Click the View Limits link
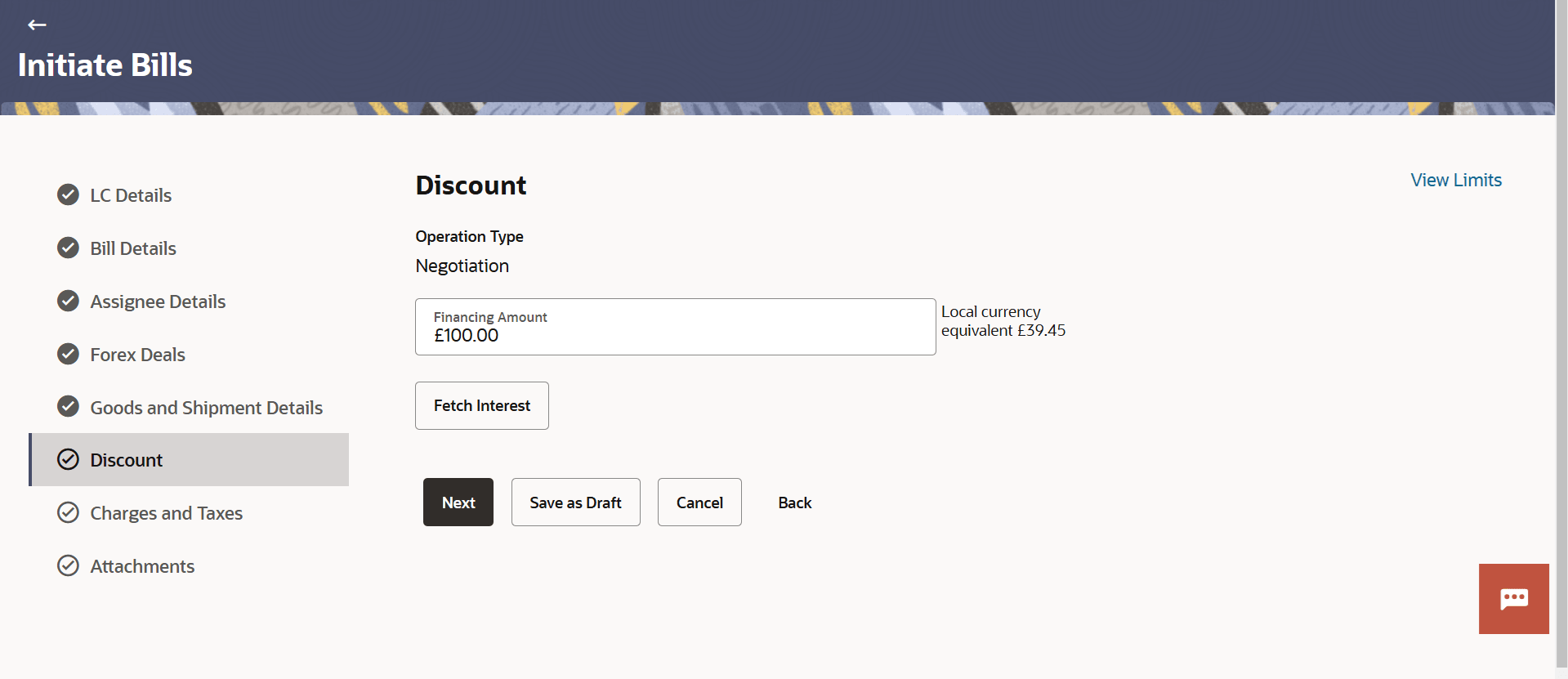 click(x=1456, y=180)
